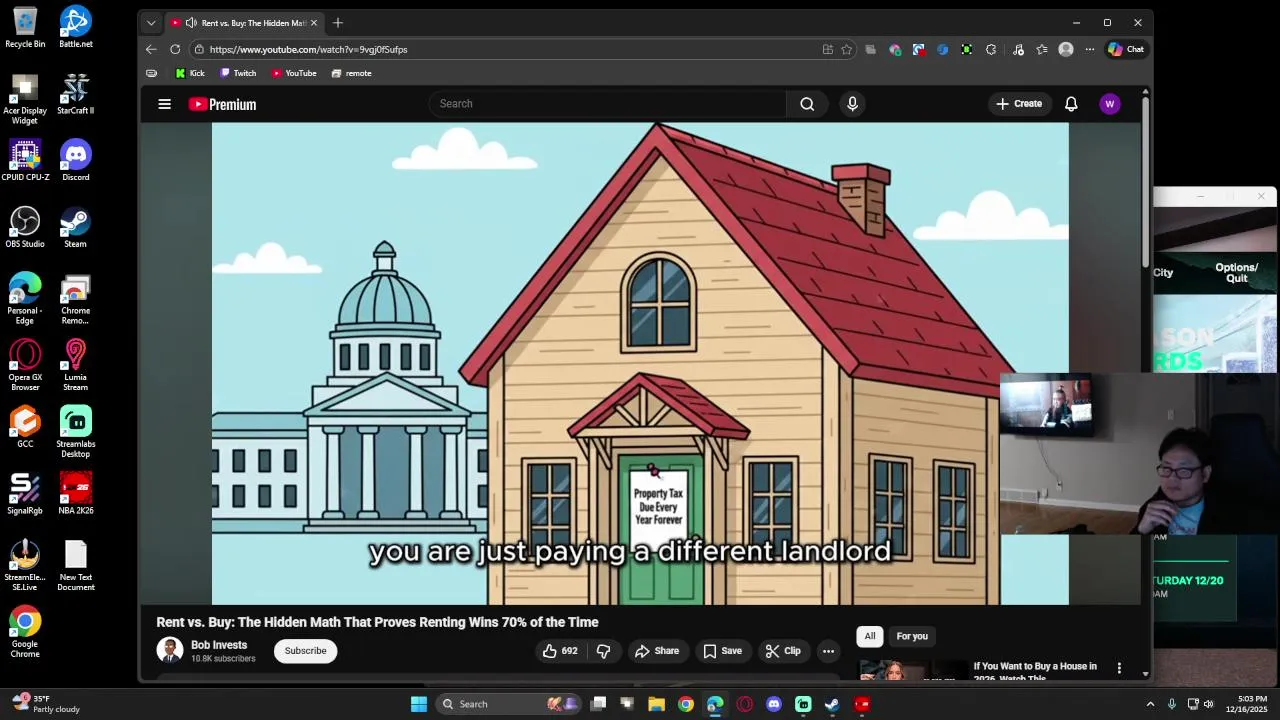This screenshot has width=1280, height=720.
Task: Click the YouTube Premium logo
Action: click(x=222, y=104)
